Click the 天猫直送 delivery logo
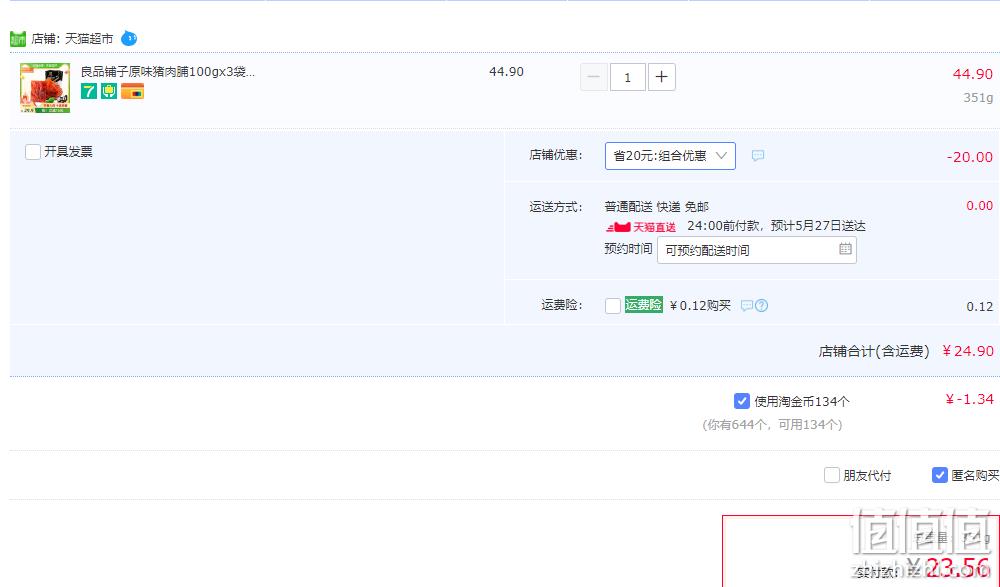The width and height of the screenshot is (1000, 587). [641, 227]
